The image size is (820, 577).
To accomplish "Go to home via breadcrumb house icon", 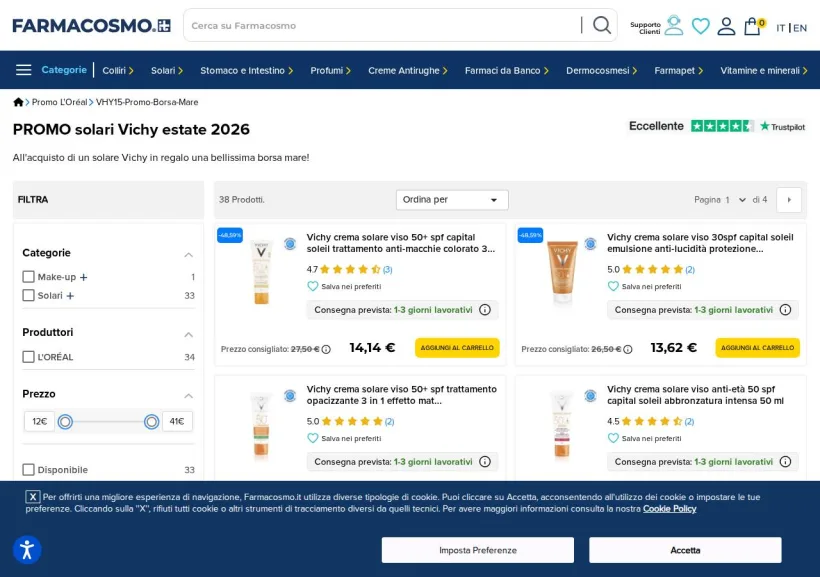I will pyautogui.click(x=18, y=102).
